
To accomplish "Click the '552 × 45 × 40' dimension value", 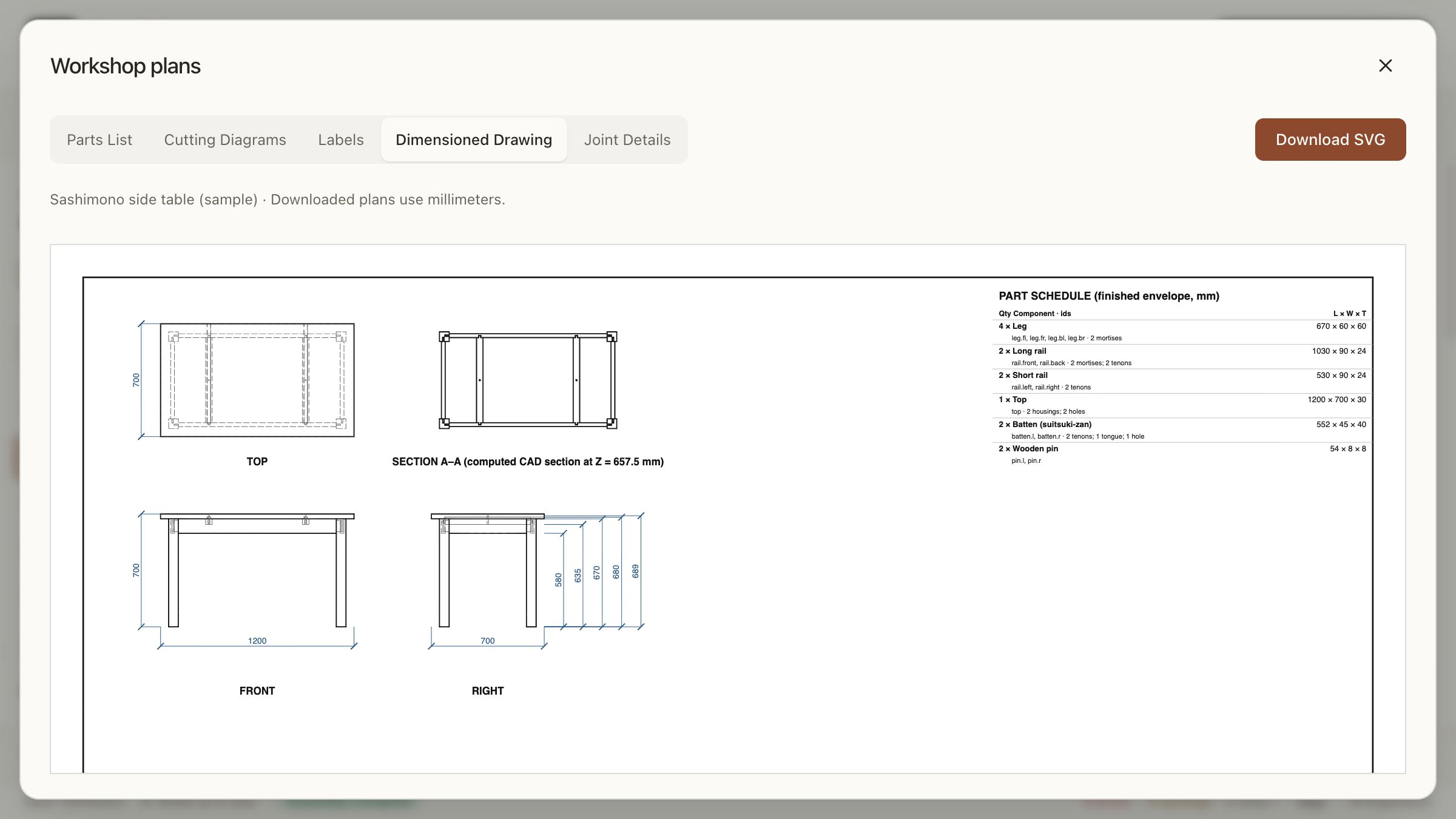I will point(1341,425).
